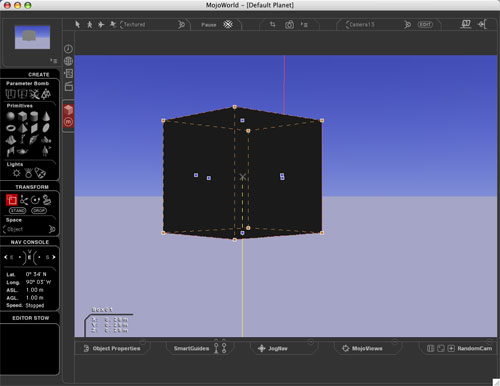Open the book help icon at top right

(466, 24)
